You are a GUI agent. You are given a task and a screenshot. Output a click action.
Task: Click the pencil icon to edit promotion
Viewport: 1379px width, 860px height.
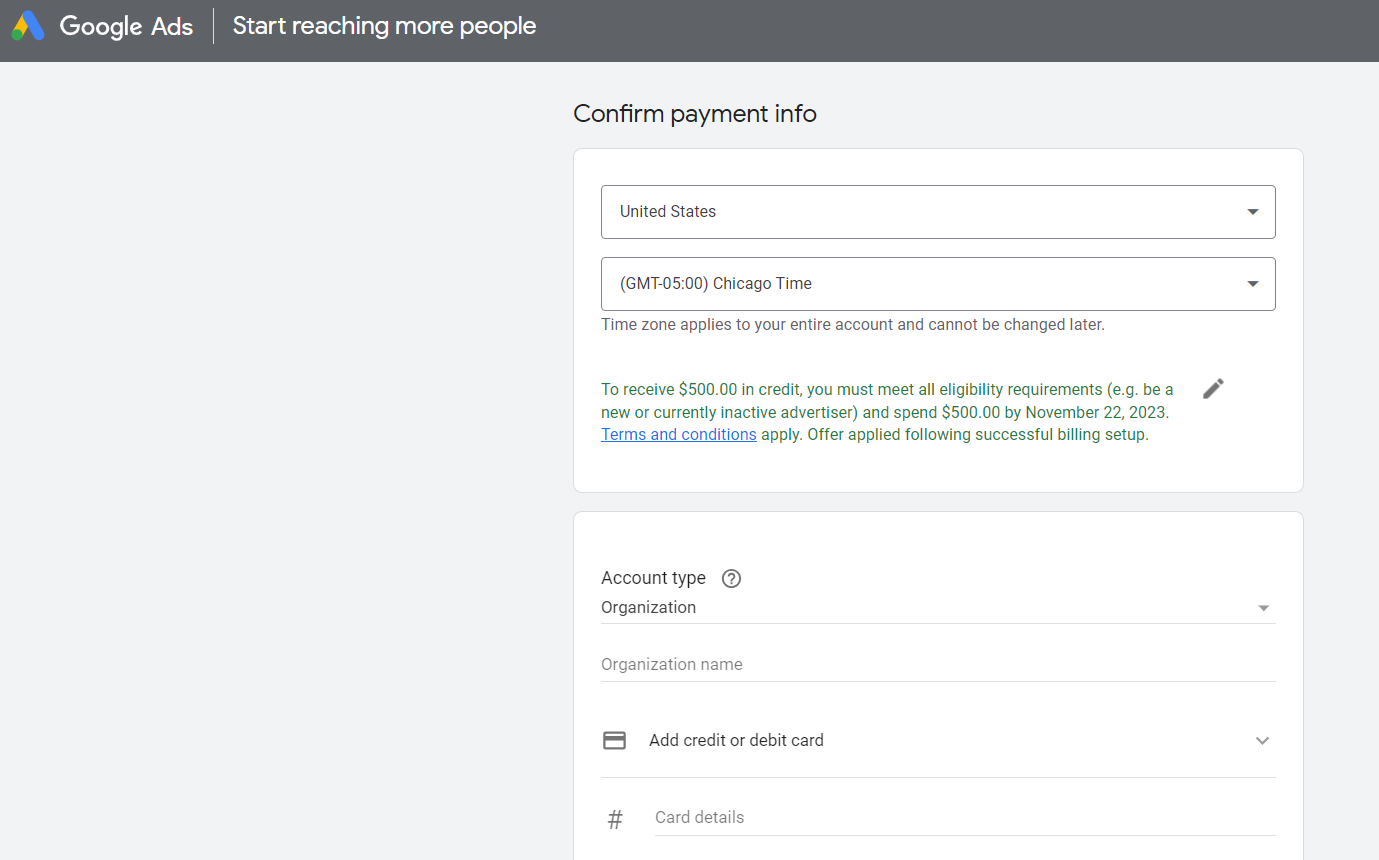pos(1213,388)
